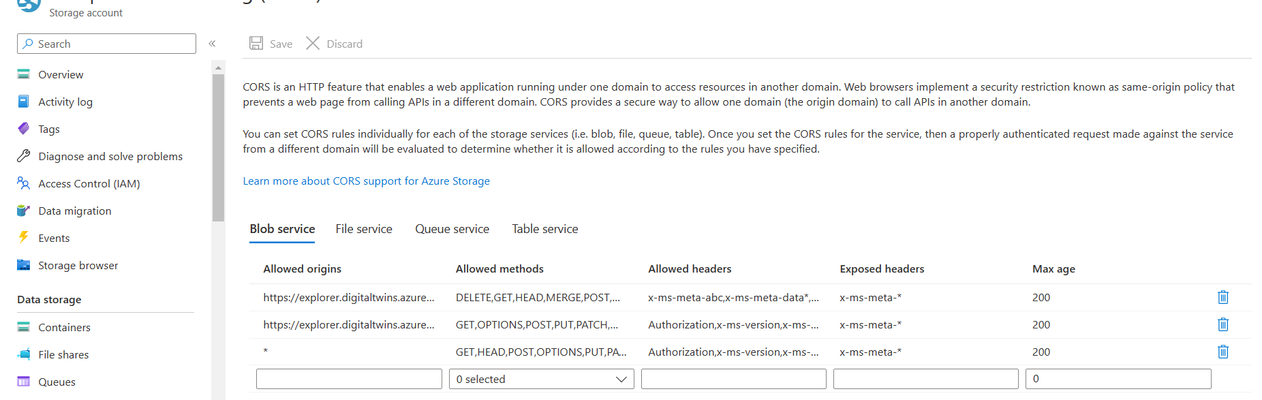Click DELETE,GET,HEAD,MERGE,POST methods cell
This screenshot has width=1262, height=400.
click(x=538, y=297)
